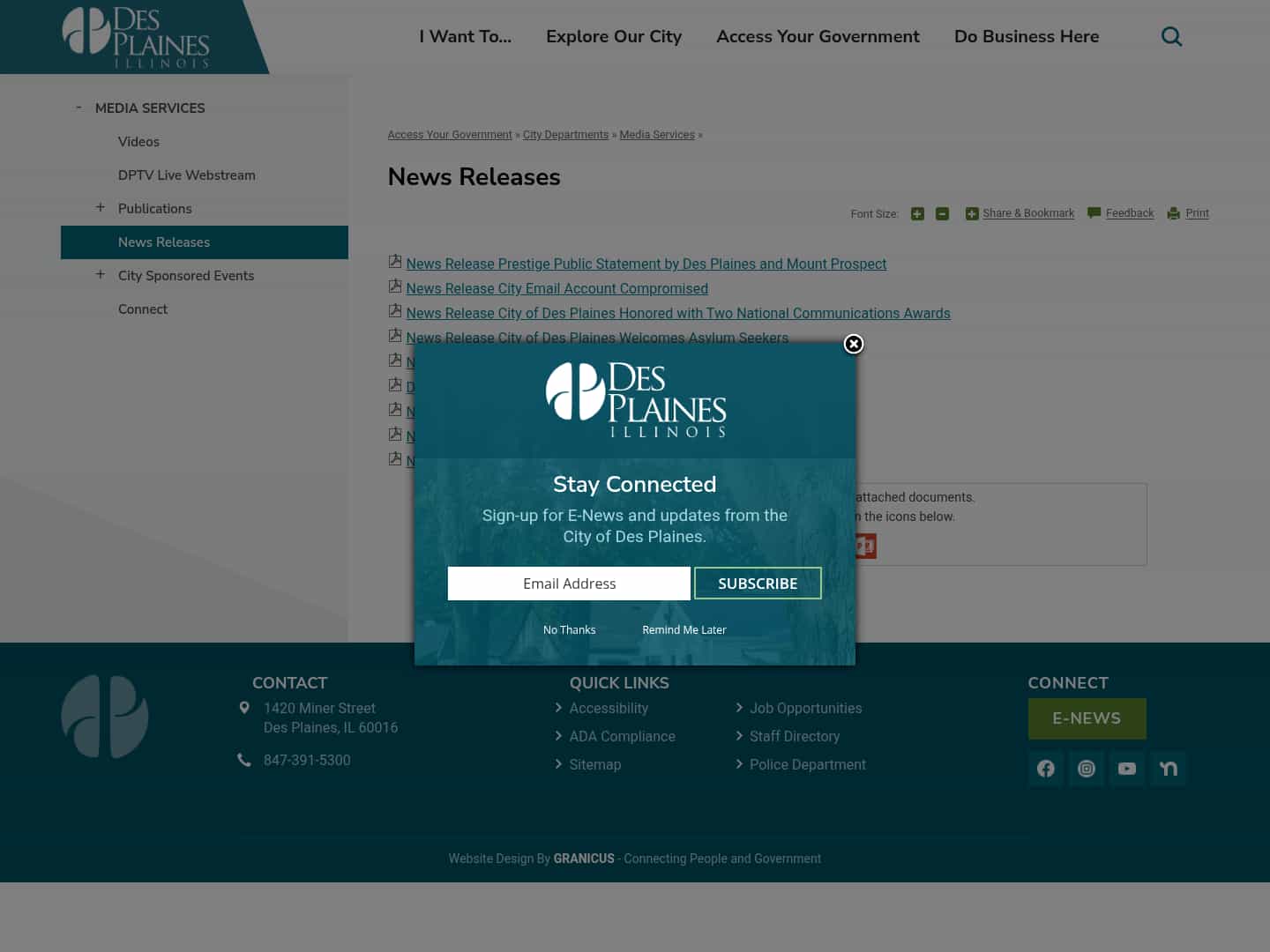Open the site search magnifier icon
Image resolution: width=1270 pixels, height=952 pixels.
click(x=1171, y=36)
